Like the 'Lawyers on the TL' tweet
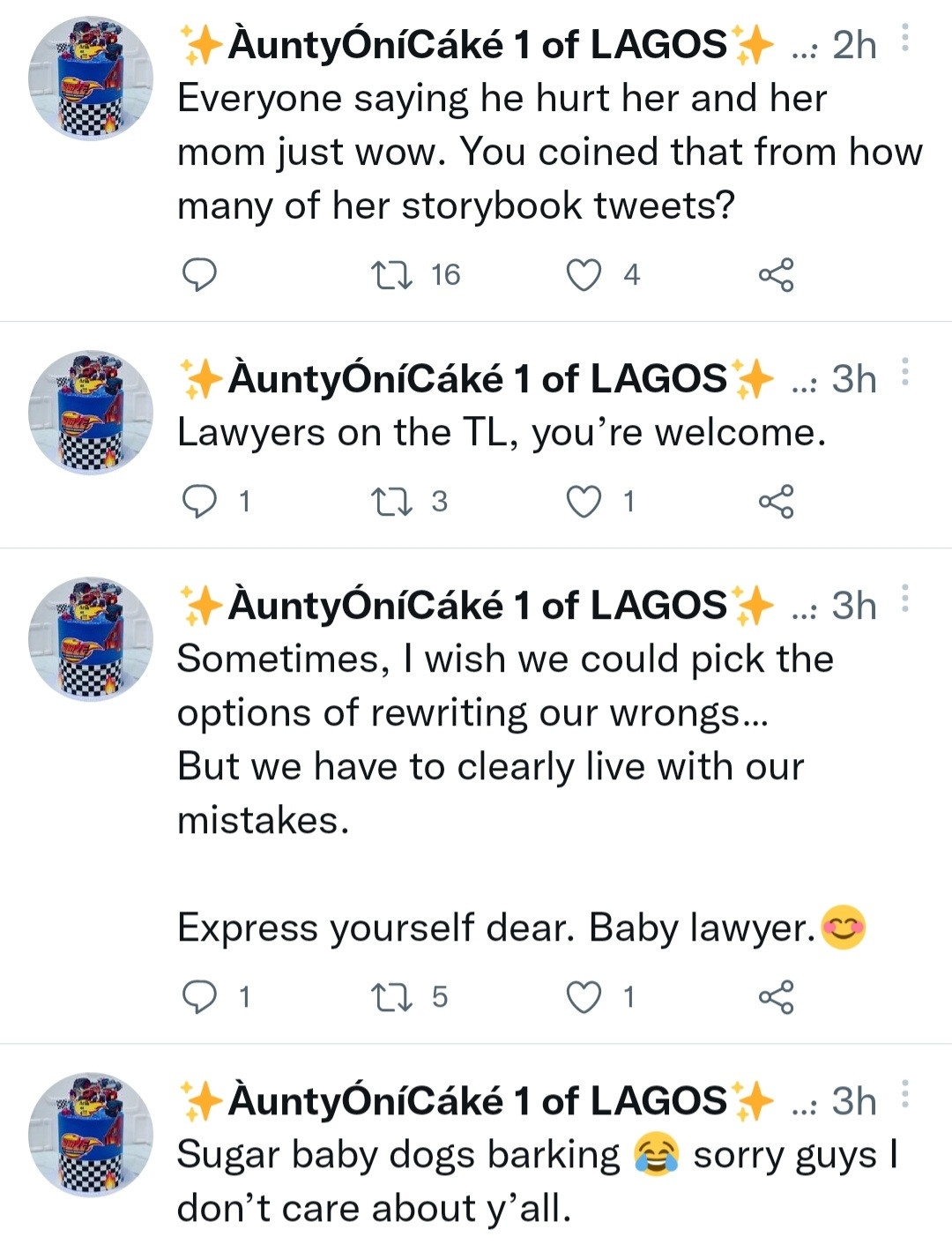Viewport: 952px width, 1244px height. 584,502
